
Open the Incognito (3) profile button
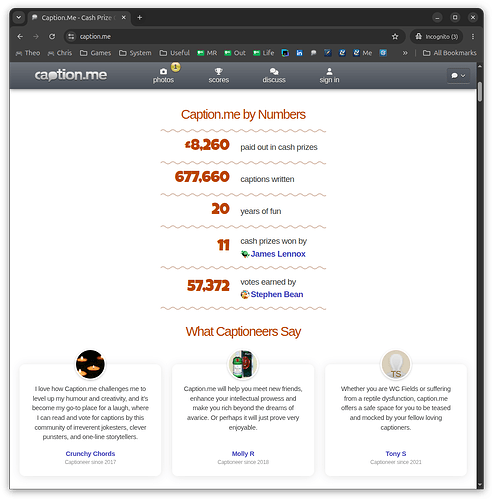coord(436,36)
